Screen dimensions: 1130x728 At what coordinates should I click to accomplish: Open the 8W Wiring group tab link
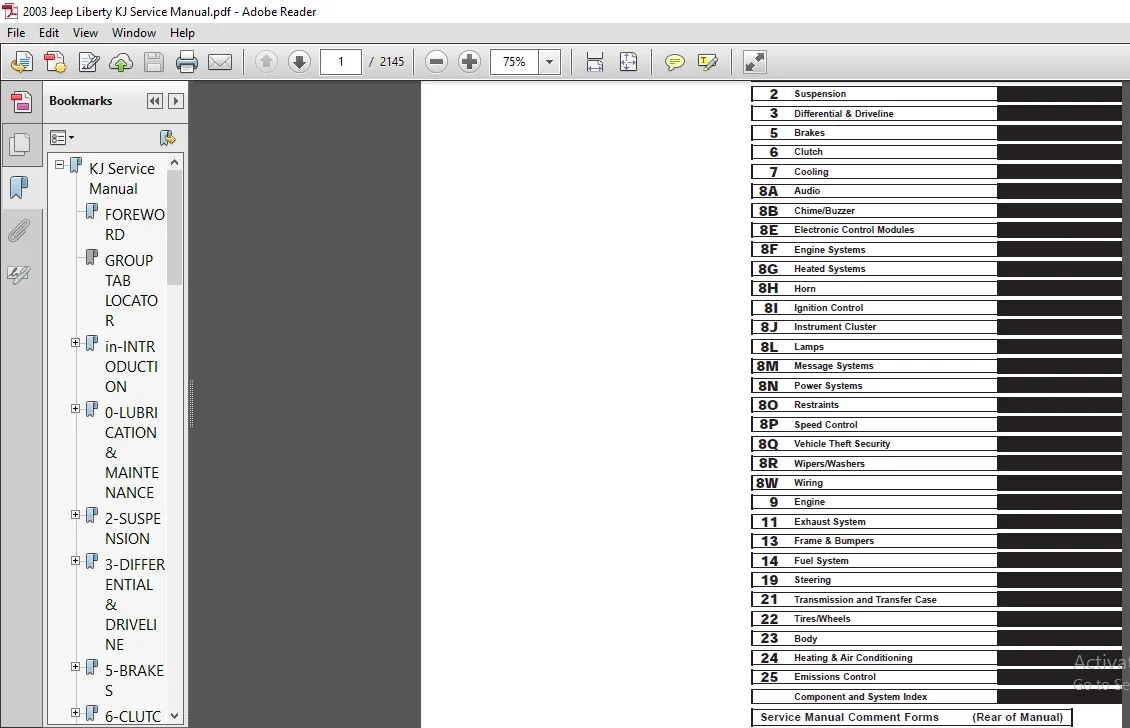(x=874, y=483)
